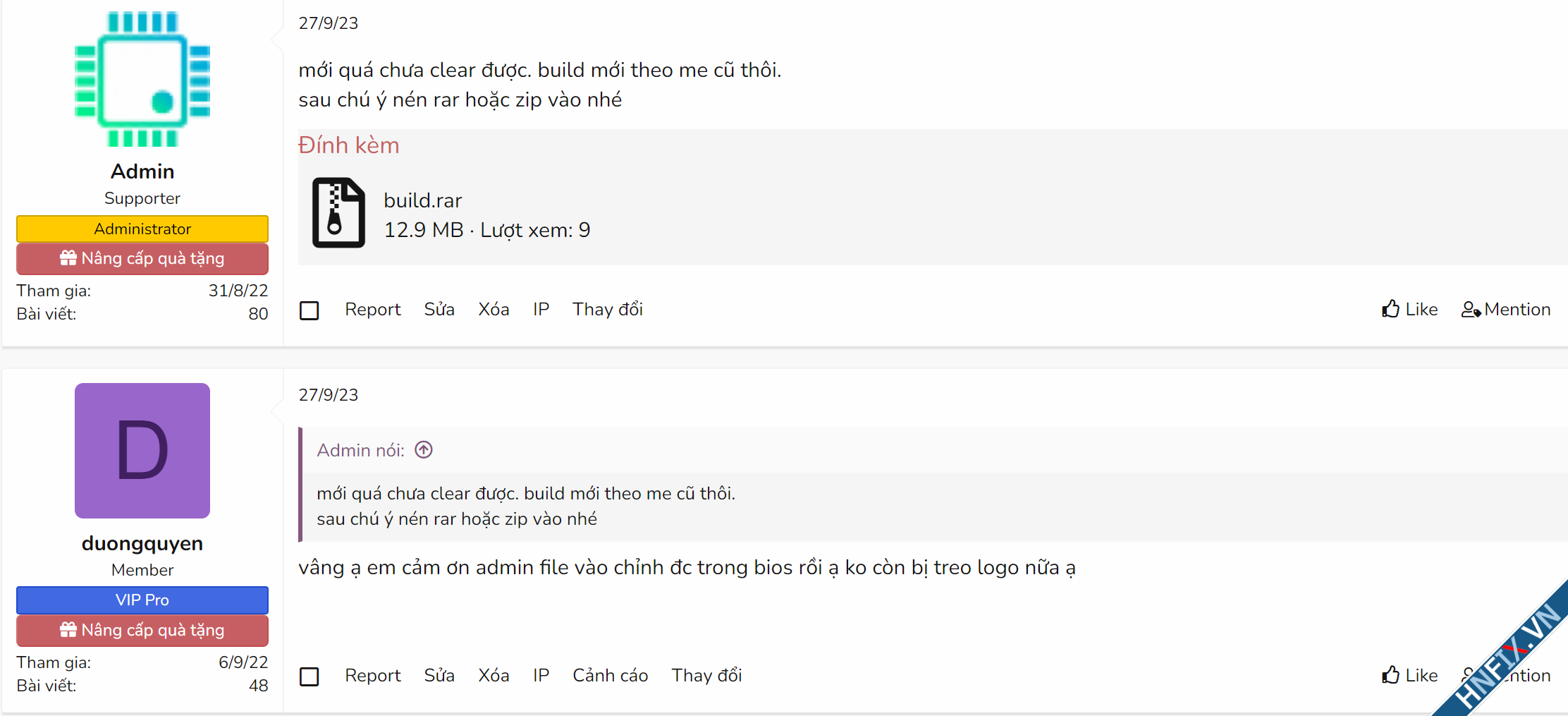The image size is (1568, 716).
Task: Open duongquyen's purple D avatar
Action: pyautogui.click(x=142, y=451)
